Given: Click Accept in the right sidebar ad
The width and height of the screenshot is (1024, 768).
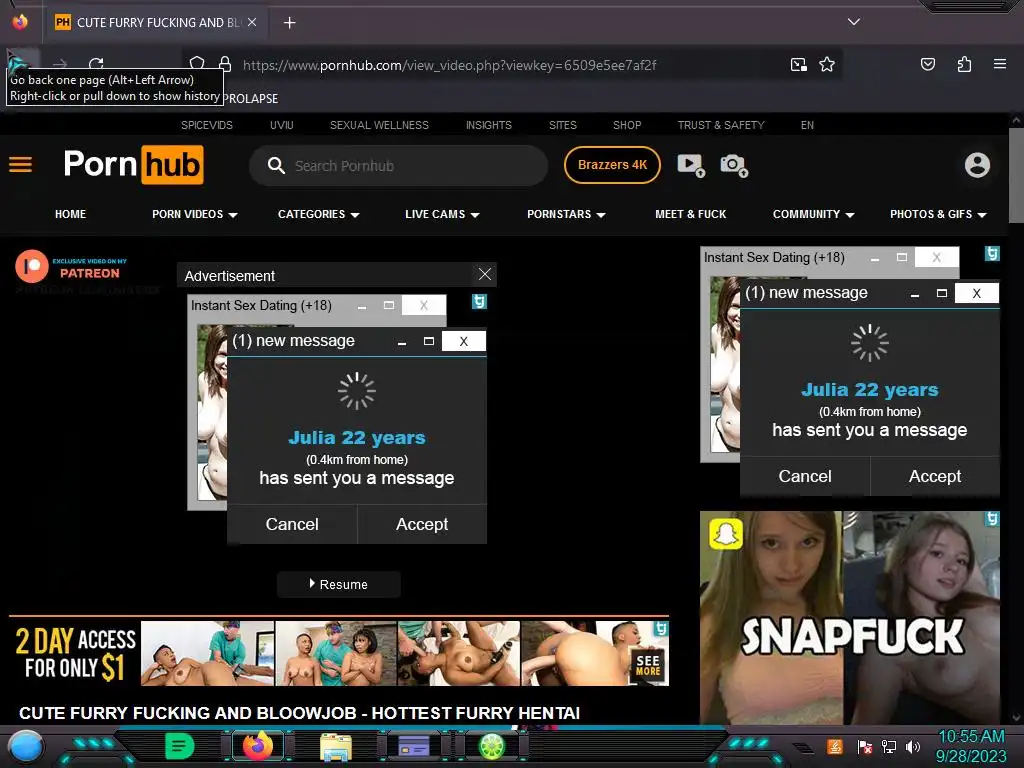Looking at the screenshot, I should pos(935,476).
